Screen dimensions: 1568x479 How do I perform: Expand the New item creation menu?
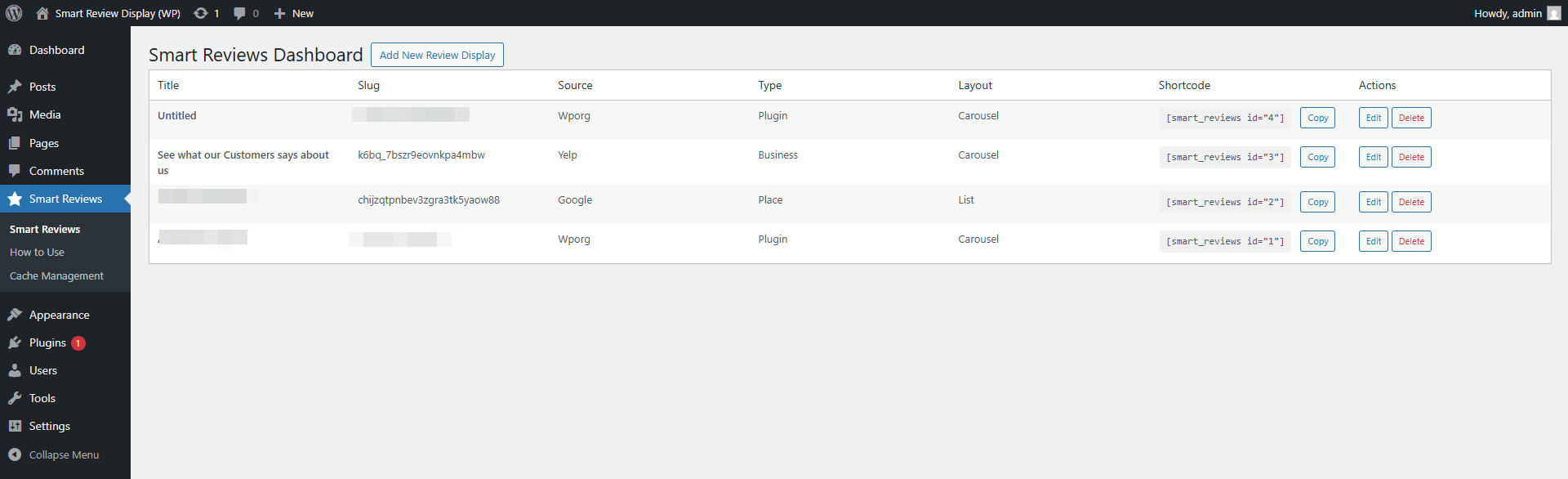click(292, 13)
